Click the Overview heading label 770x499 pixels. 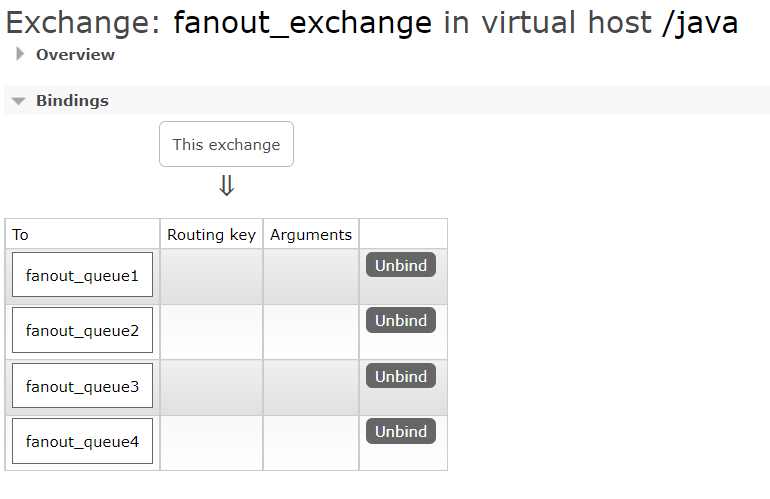tap(75, 55)
